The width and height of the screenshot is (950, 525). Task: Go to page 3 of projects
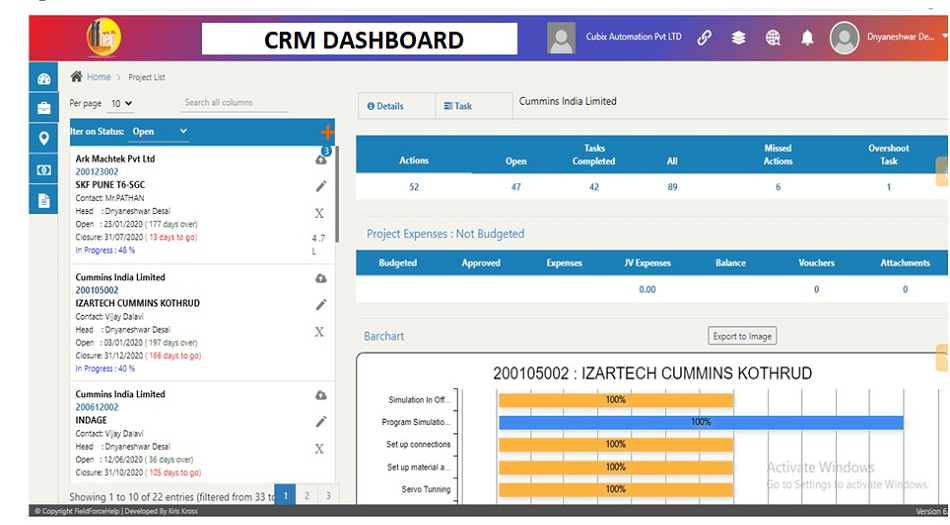(328, 495)
